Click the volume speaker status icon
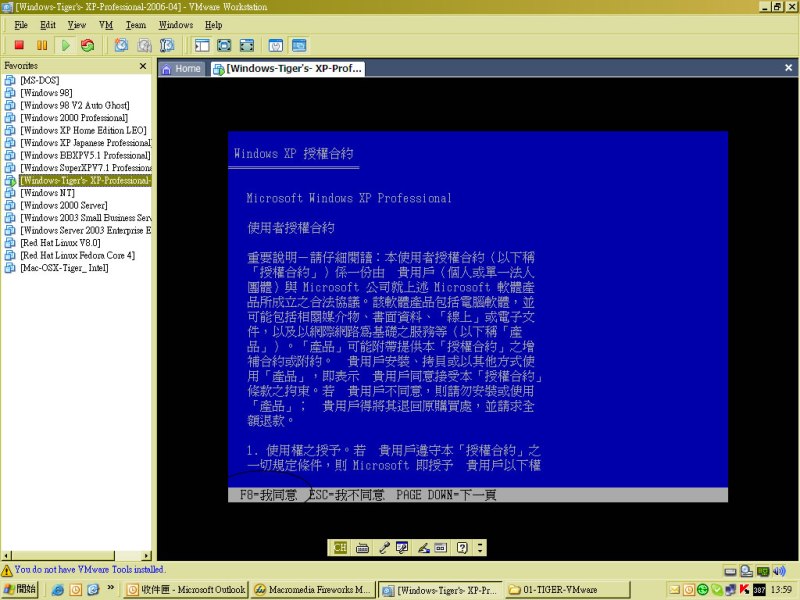 coord(779,571)
